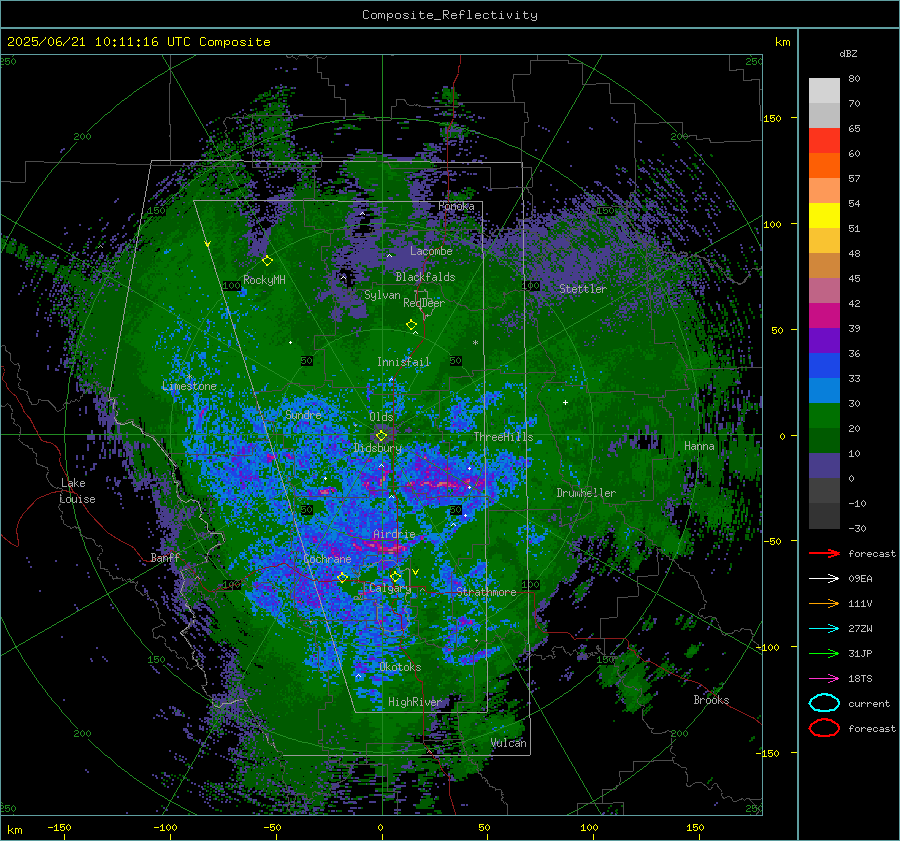Screen dimensions: 900x841
Task: Click the RedDeer city label
Action: tap(424, 303)
